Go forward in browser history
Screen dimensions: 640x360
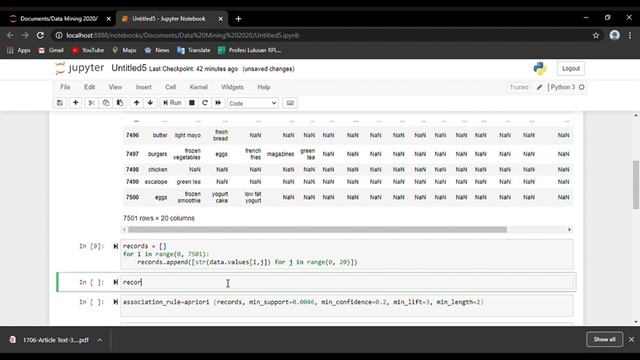coord(25,36)
